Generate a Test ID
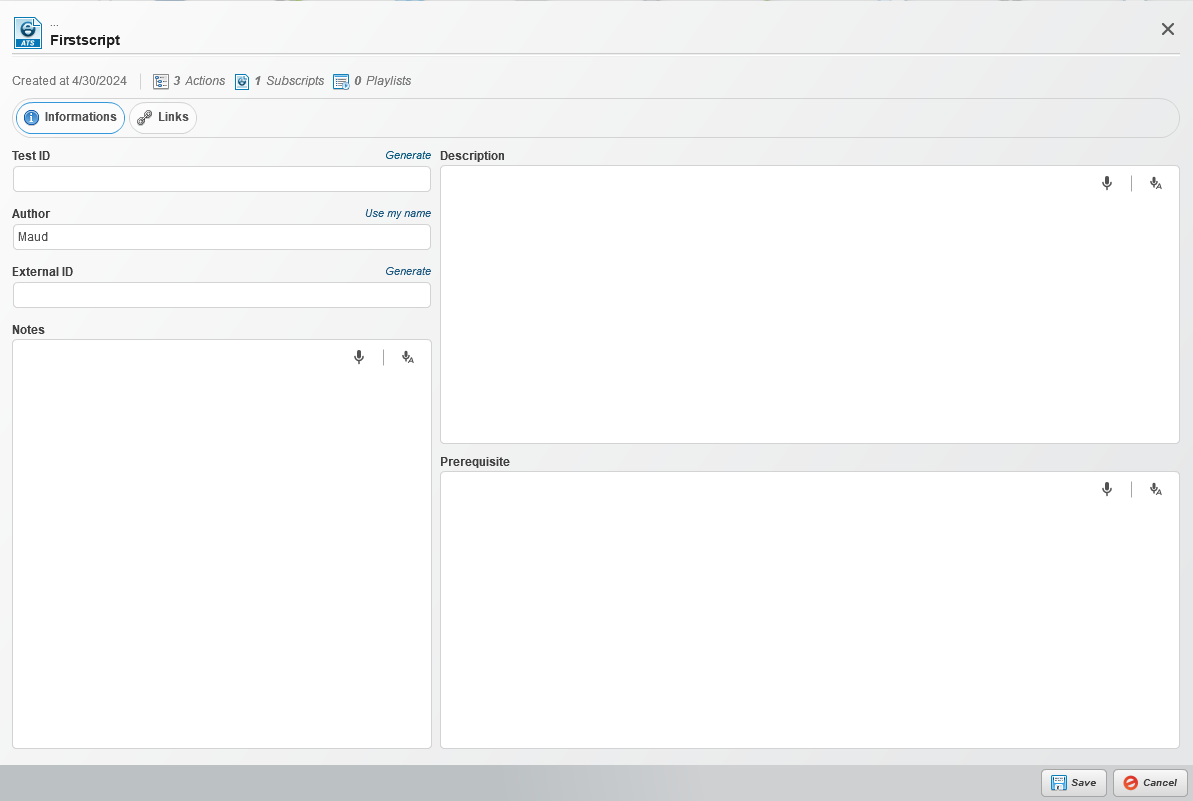The height and width of the screenshot is (801, 1193). click(x=408, y=155)
